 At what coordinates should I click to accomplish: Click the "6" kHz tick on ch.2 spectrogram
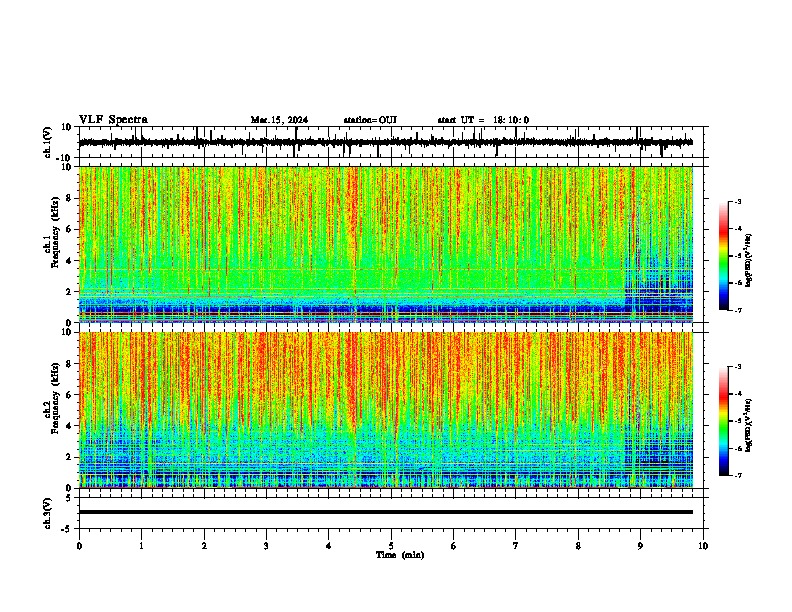point(70,395)
